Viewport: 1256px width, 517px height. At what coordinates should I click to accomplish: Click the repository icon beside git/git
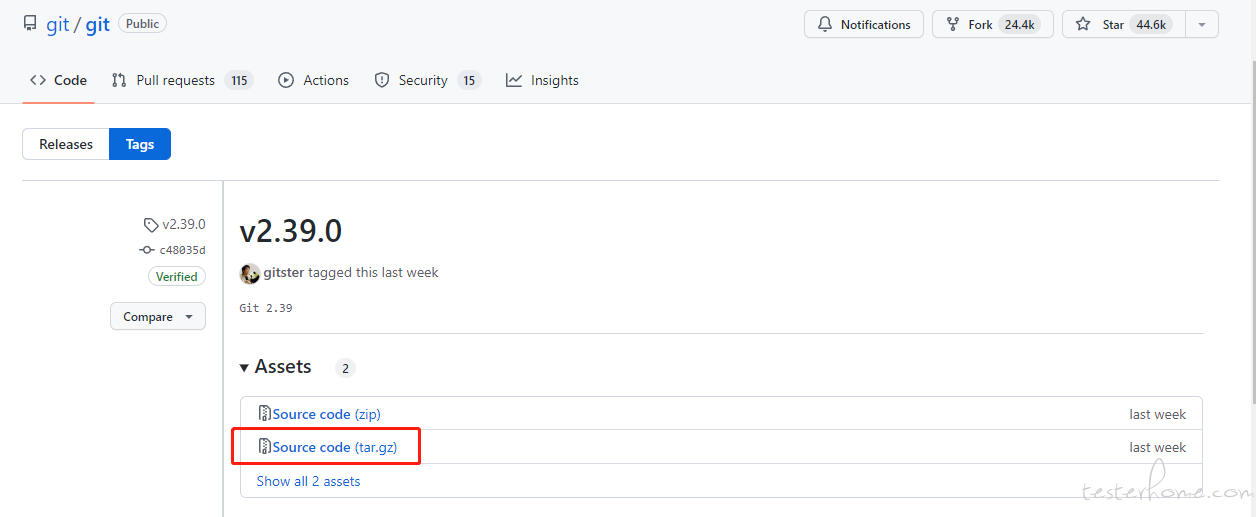[x=30, y=24]
